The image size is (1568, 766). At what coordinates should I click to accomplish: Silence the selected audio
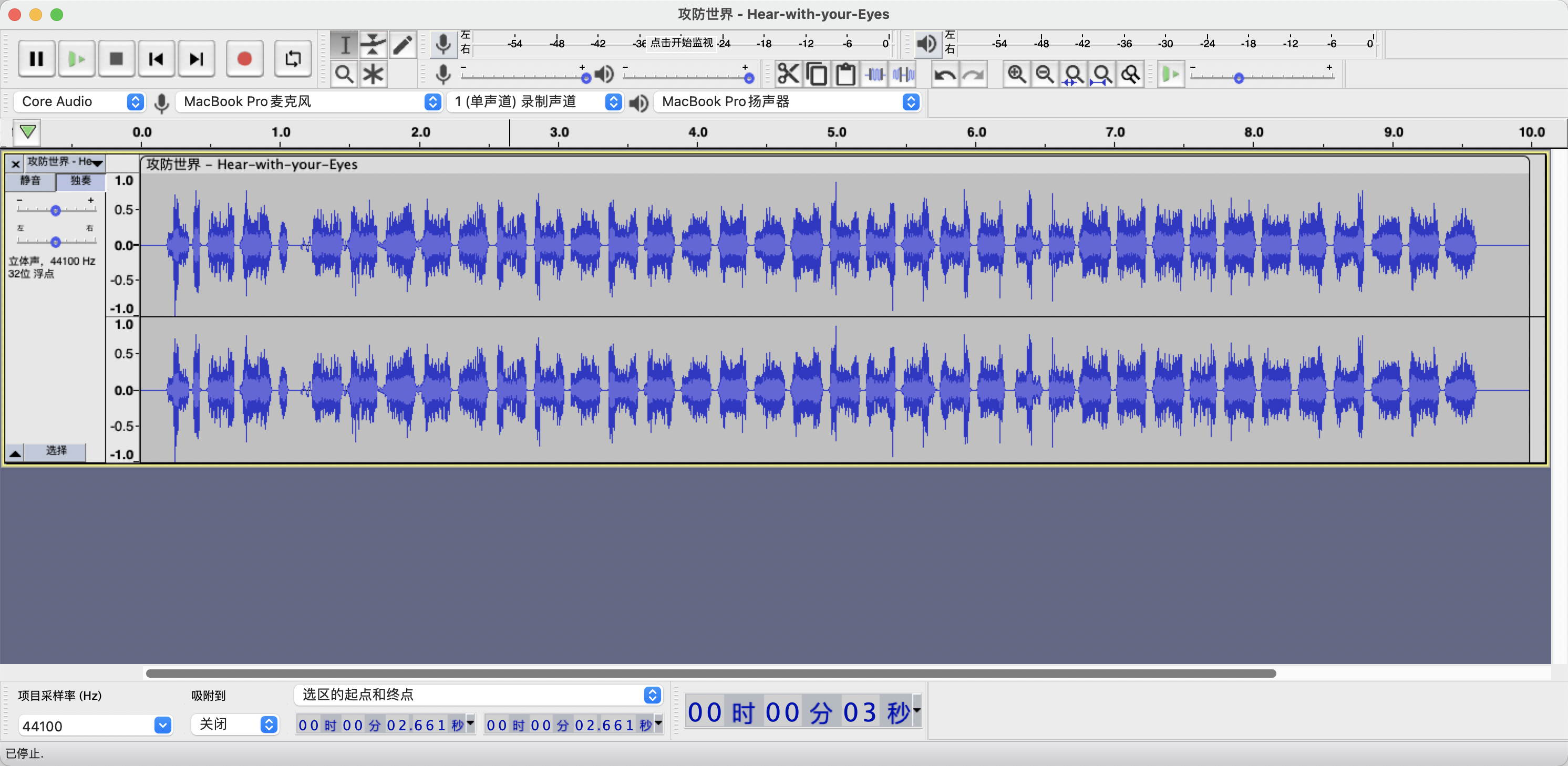point(904,74)
